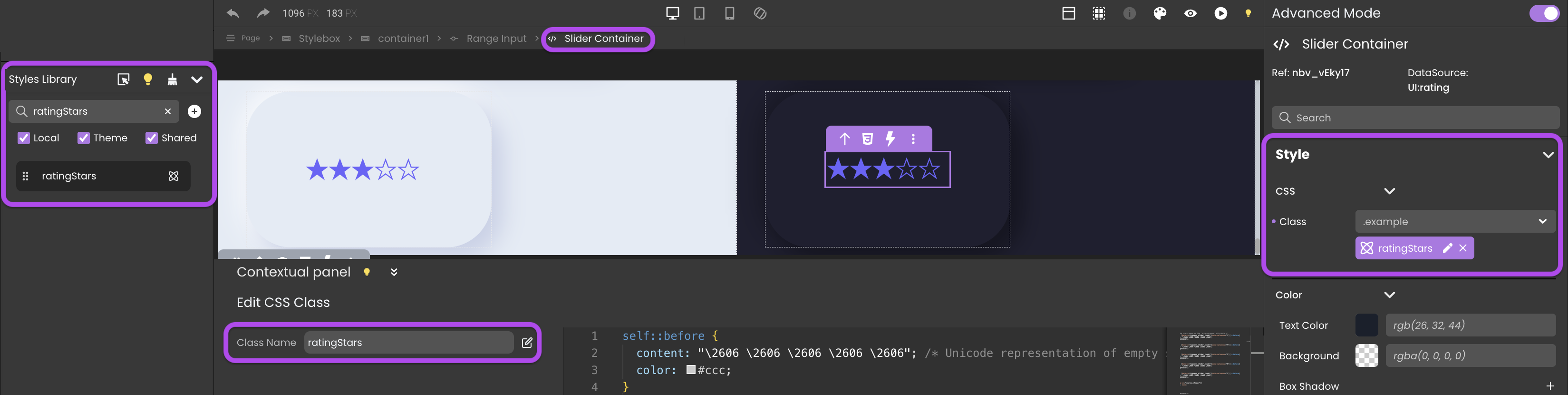Image resolution: width=1568 pixels, height=395 pixels.
Task: Open the Range Input breadcrumb
Action: pyautogui.click(x=496, y=39)
